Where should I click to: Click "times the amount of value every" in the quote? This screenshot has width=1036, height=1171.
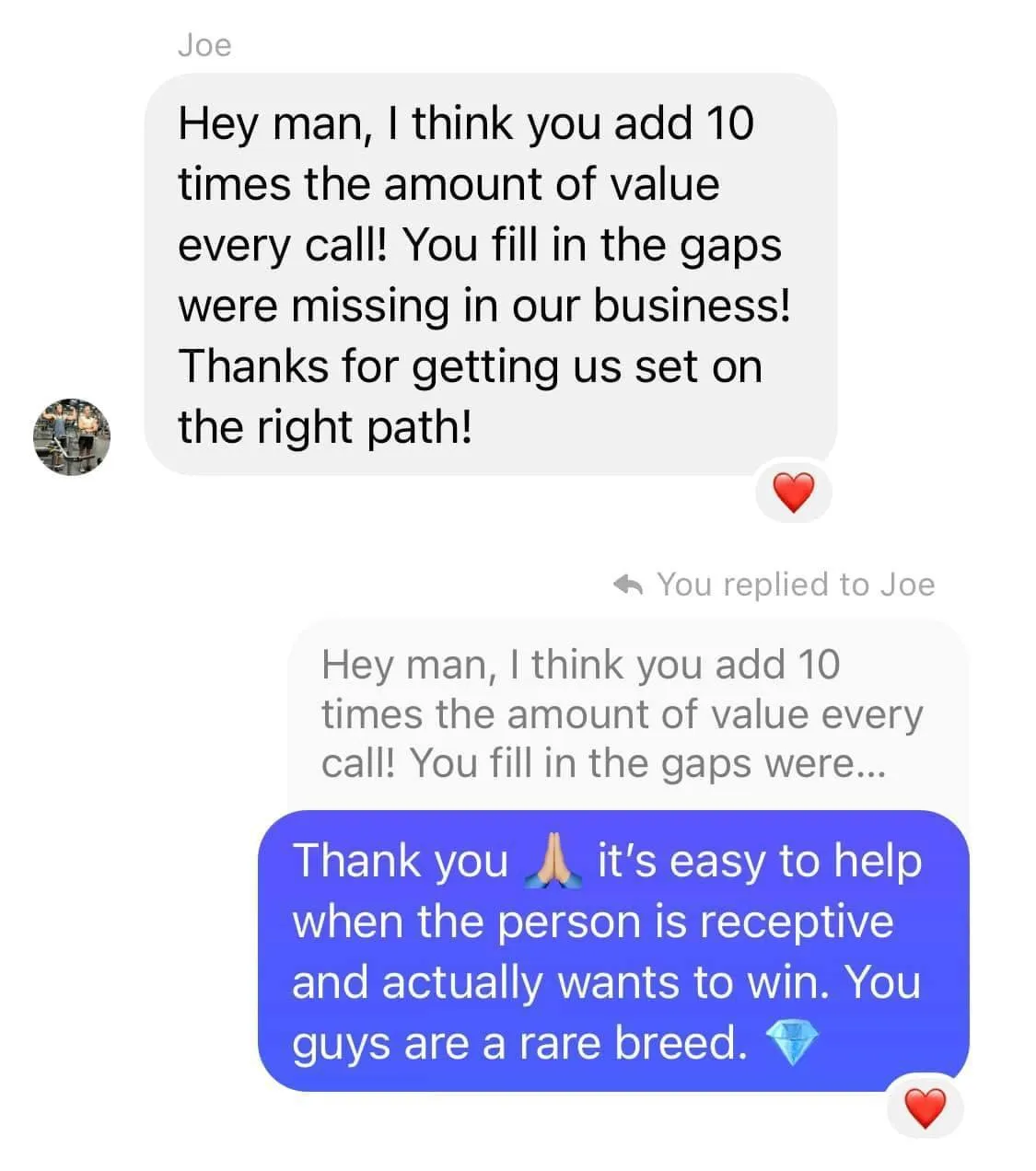622,714
